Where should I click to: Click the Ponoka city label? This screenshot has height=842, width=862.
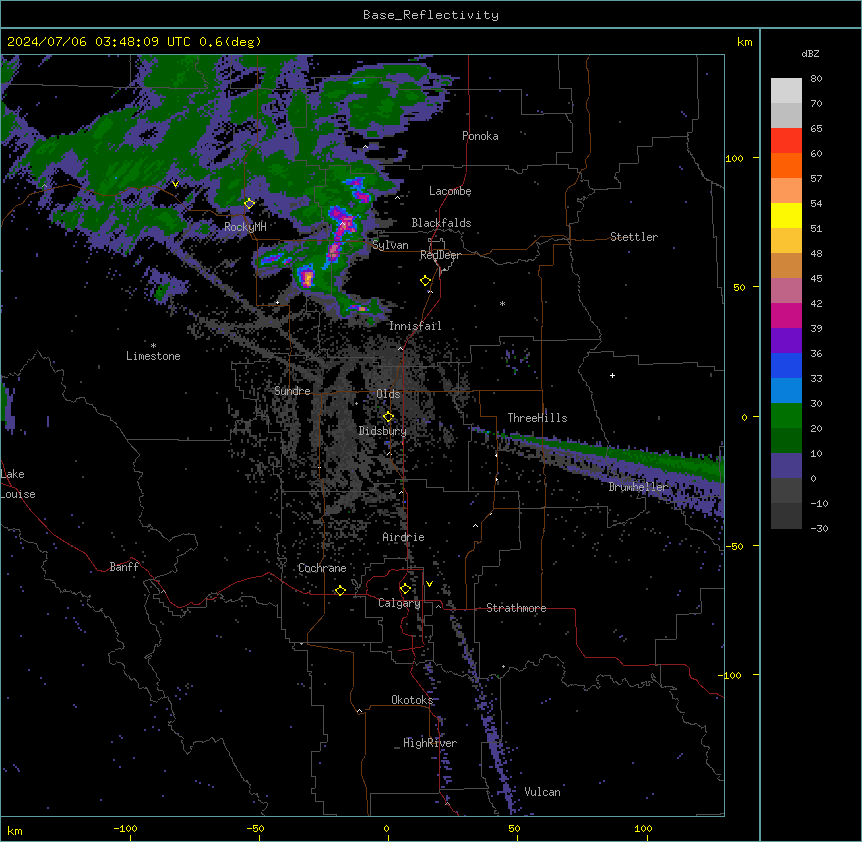tap(480, 136)
